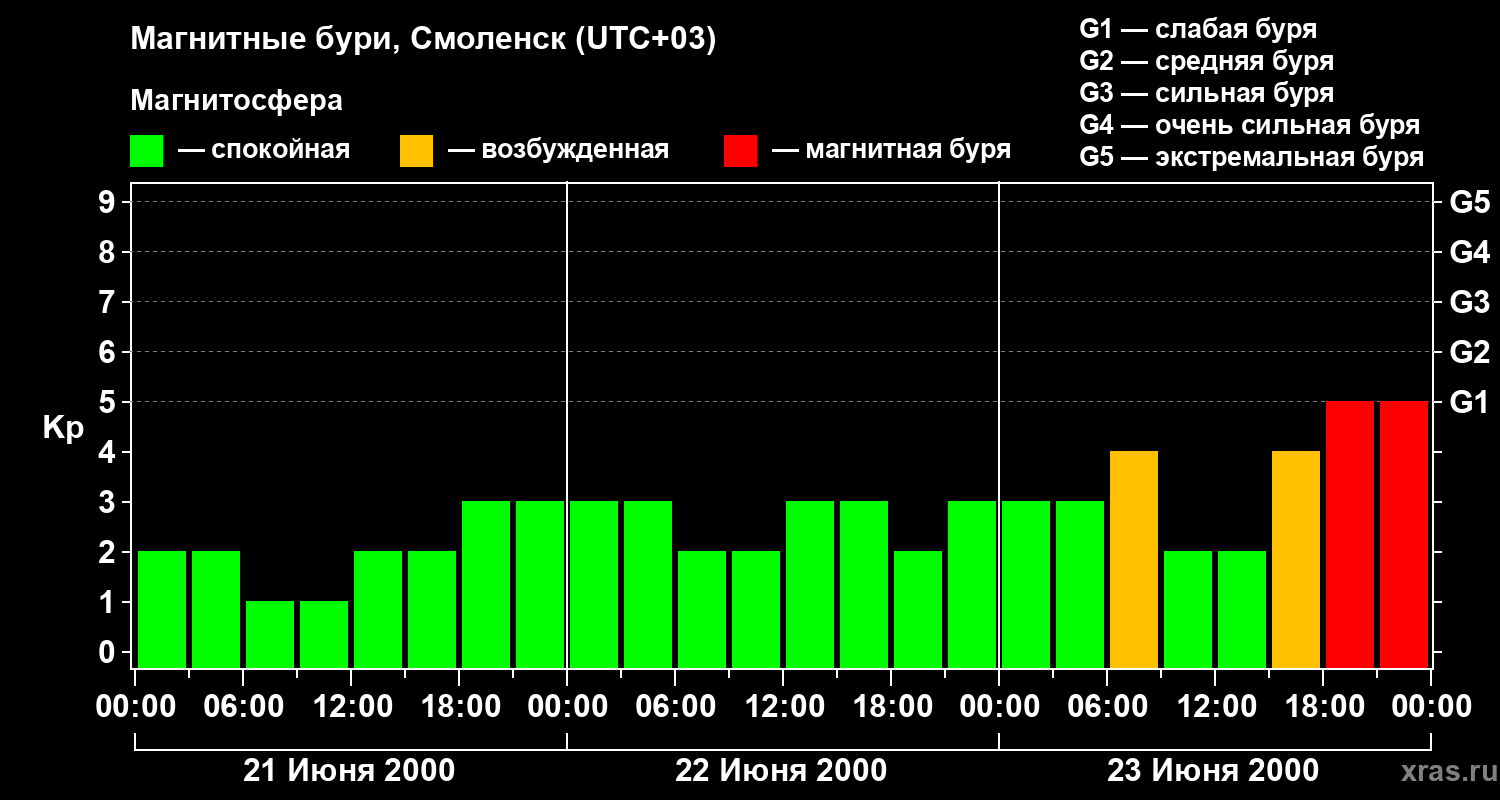Click the 'Kp' y-axis title
The image size is (1500, 800).
[63, 428]
